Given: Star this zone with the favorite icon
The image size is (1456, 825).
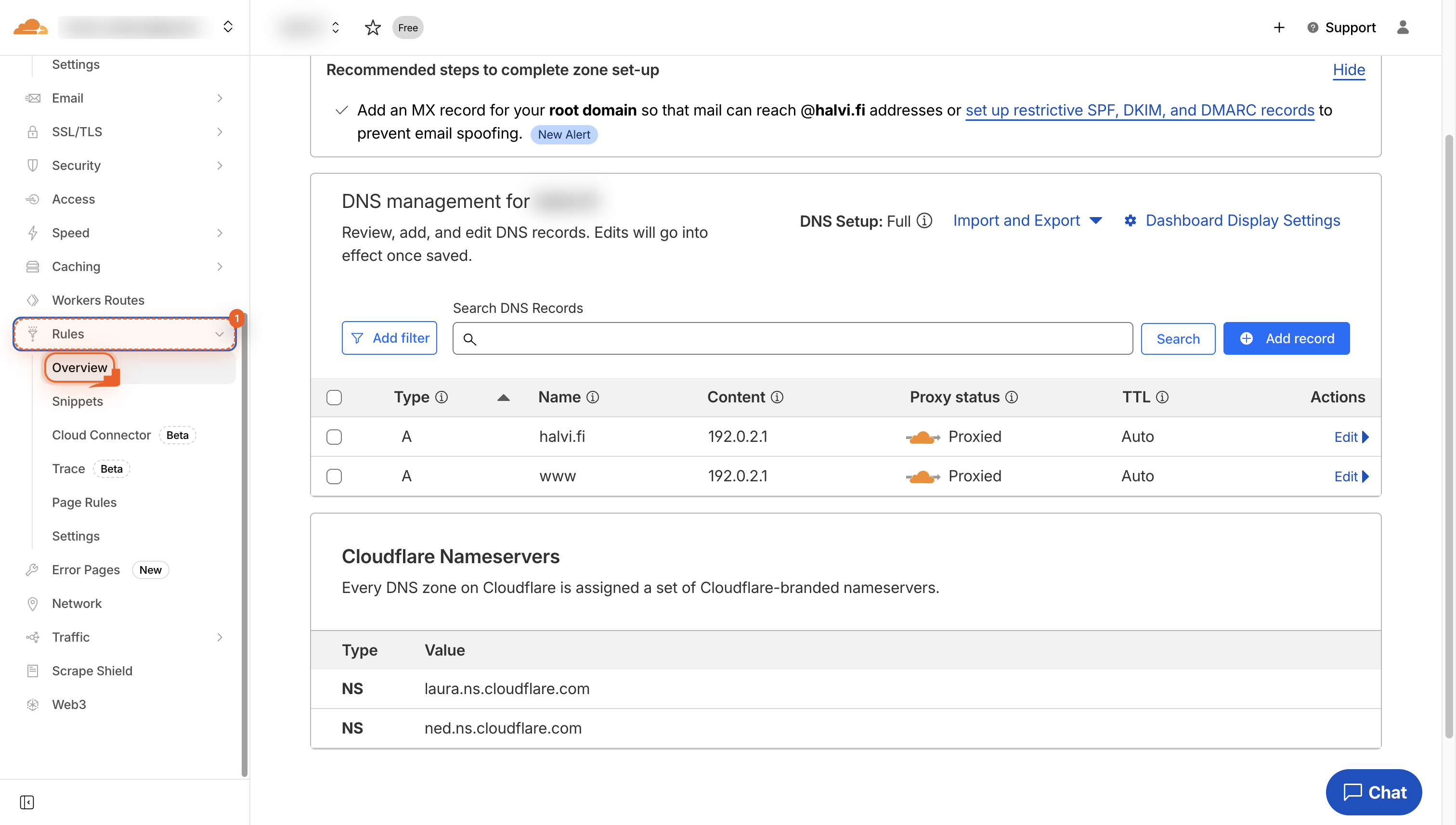Looking at the screenshot, I should pyautogui.click(x=372, y=27).
